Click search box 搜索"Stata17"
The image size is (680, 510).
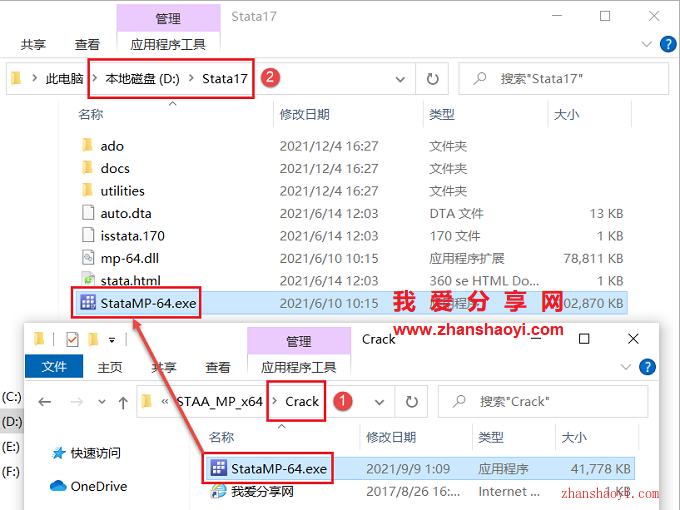563,78
